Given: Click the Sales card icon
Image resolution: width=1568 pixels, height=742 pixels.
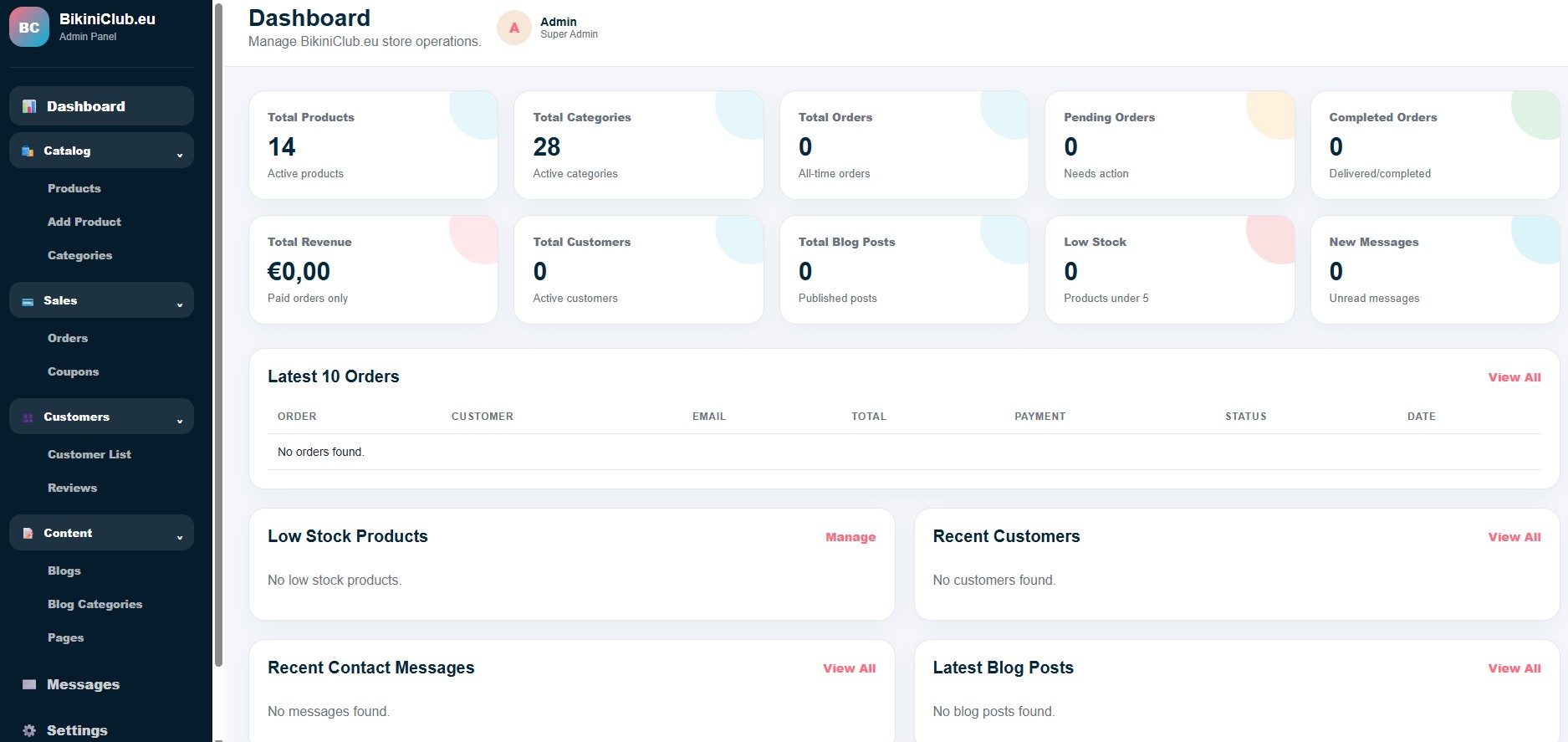Looking at the screenshot, I should click(28, 301).
